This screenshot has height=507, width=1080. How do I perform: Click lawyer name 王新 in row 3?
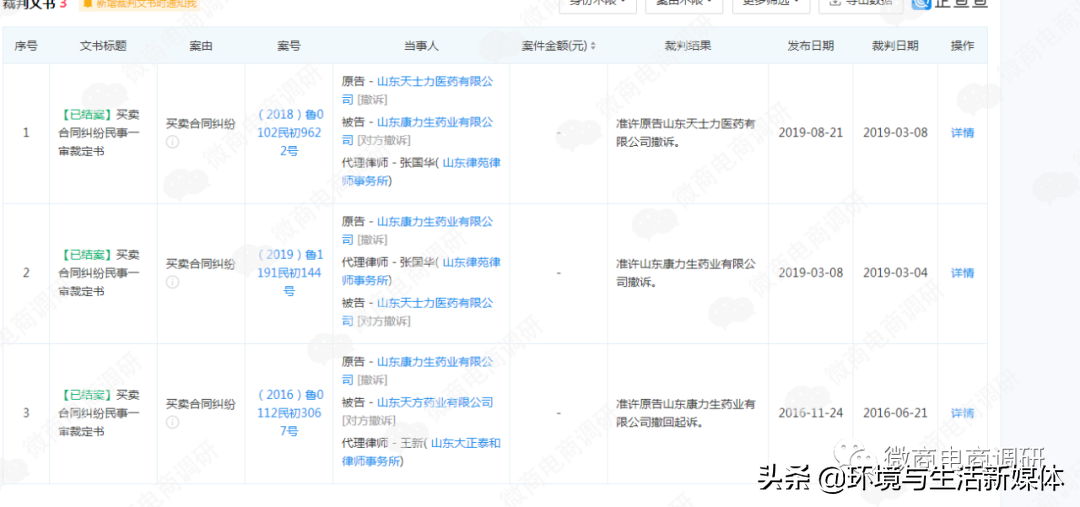pos(413,443)
